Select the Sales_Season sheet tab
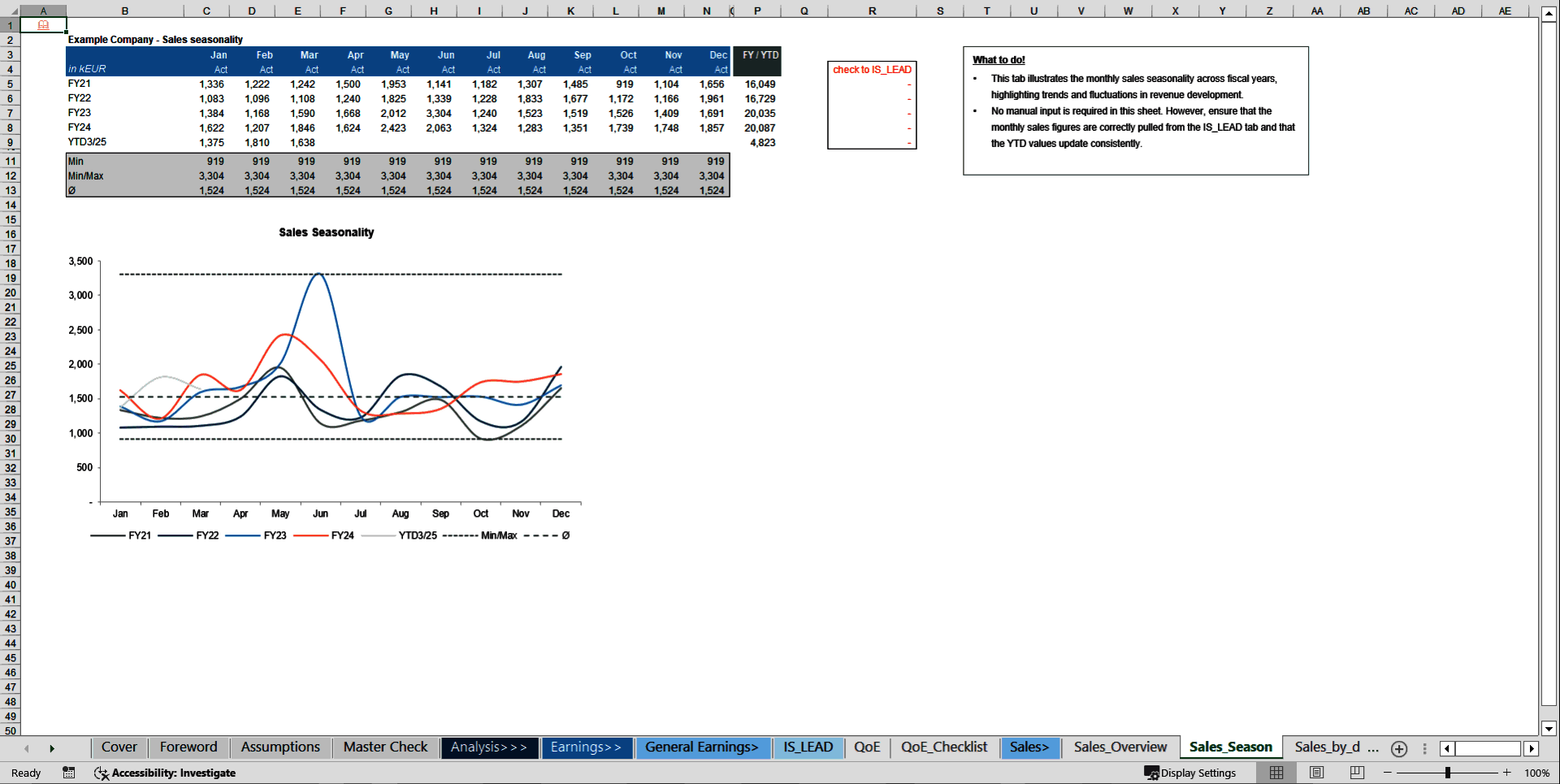 tap(1230, 747)
